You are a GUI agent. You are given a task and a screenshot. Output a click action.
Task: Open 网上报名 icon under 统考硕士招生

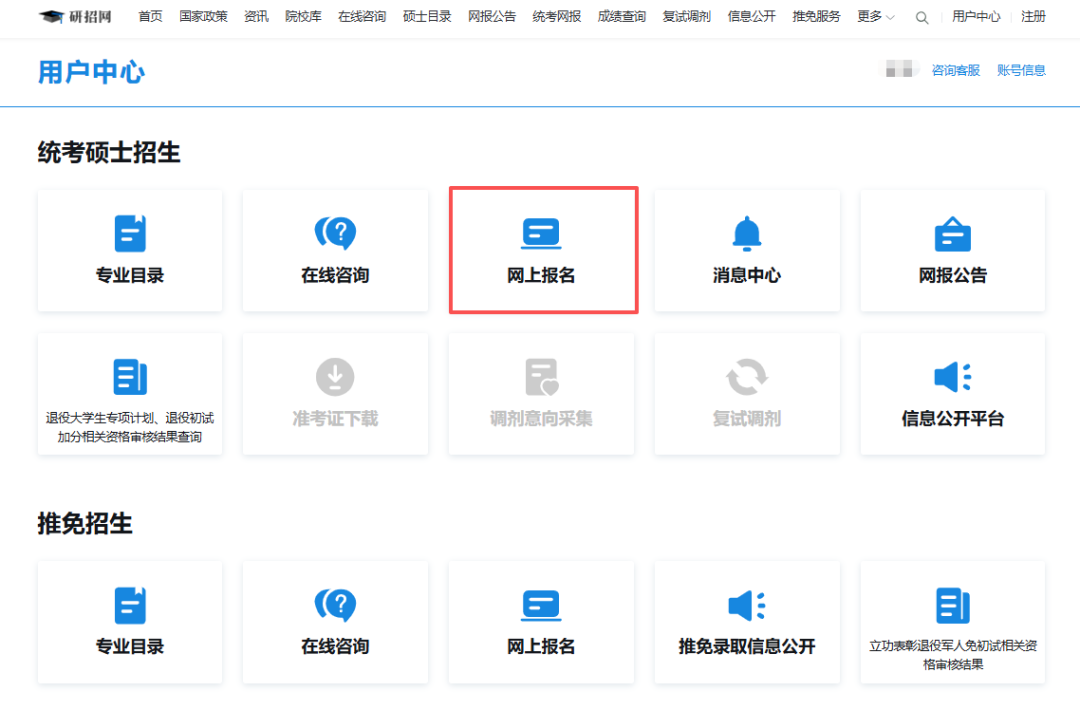[x=541, y=233]
